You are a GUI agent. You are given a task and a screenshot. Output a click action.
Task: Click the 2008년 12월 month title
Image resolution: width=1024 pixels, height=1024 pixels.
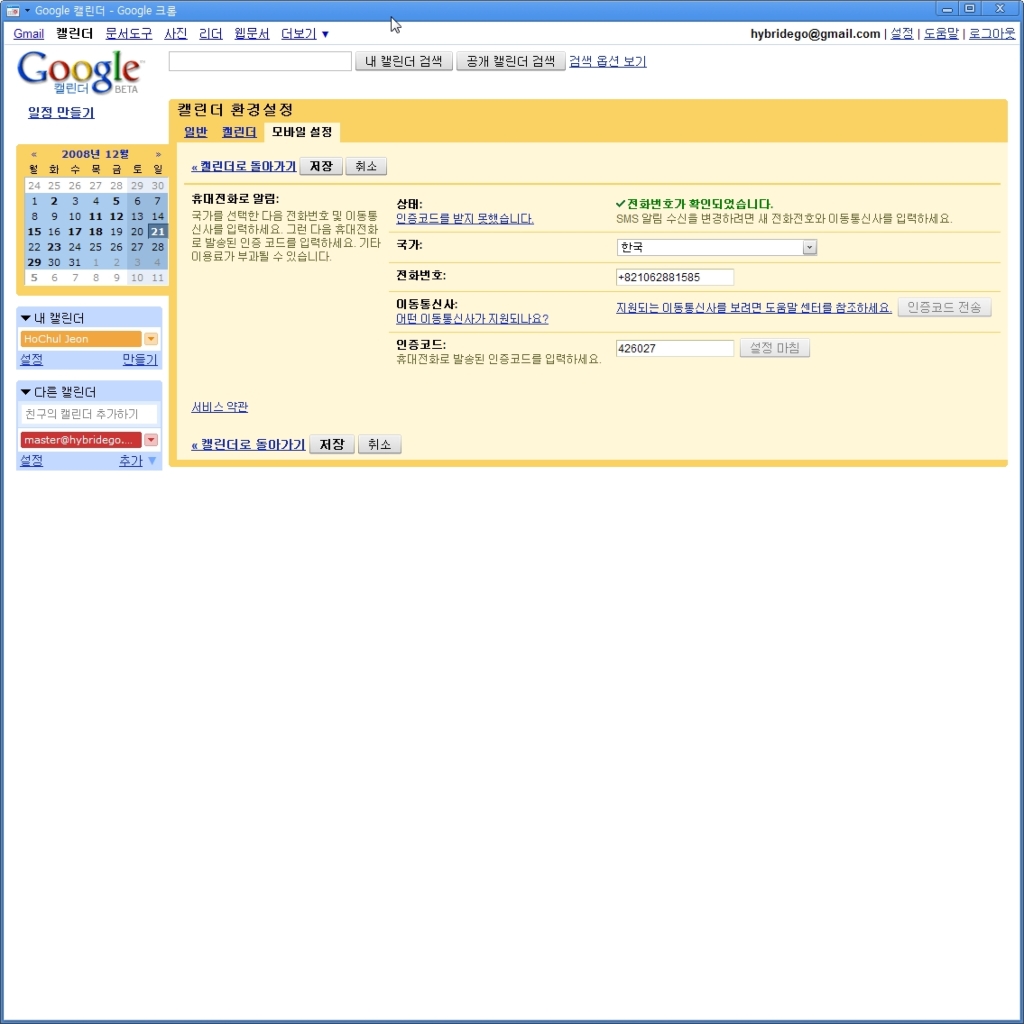point(95,154)
